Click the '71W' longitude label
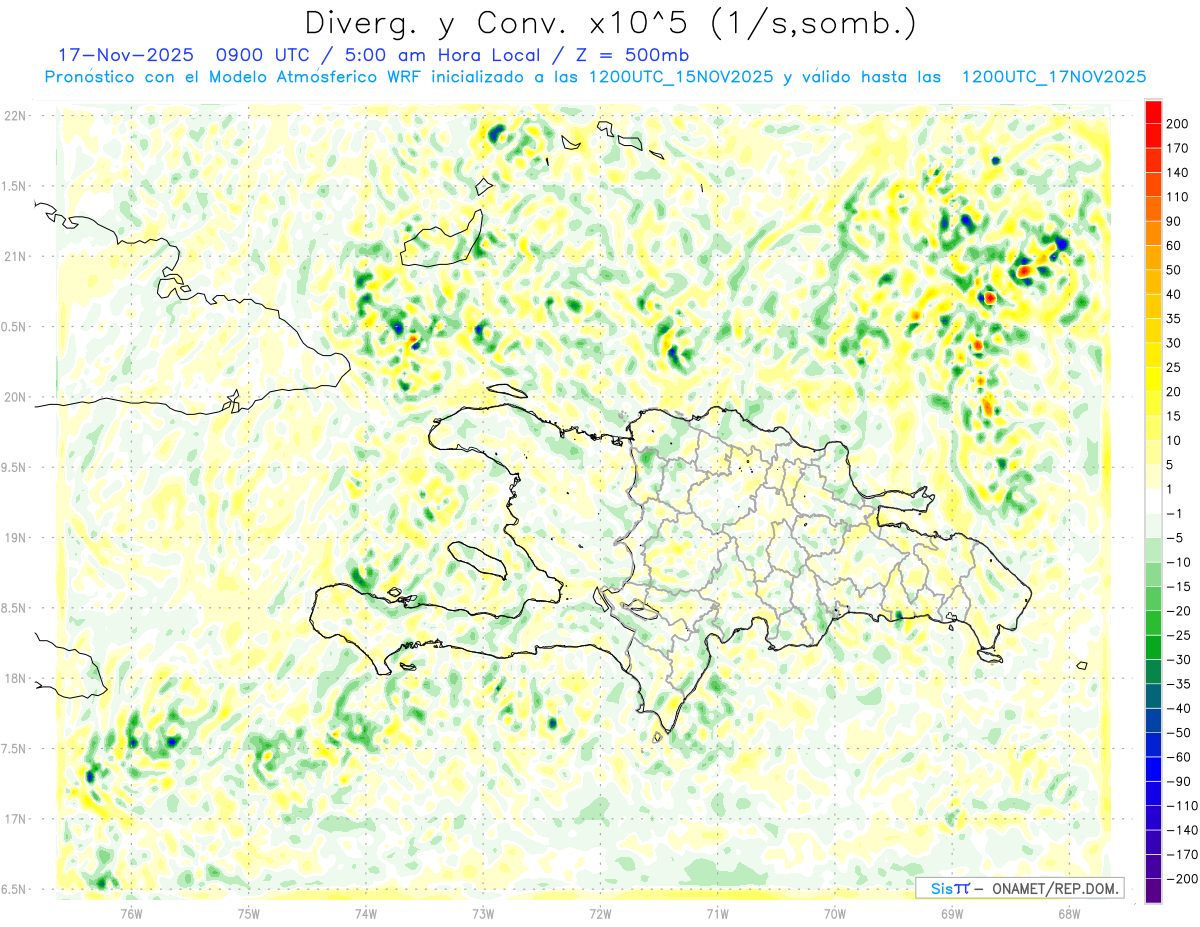Viewport: 1200px width, 927px height. (717, 912)
